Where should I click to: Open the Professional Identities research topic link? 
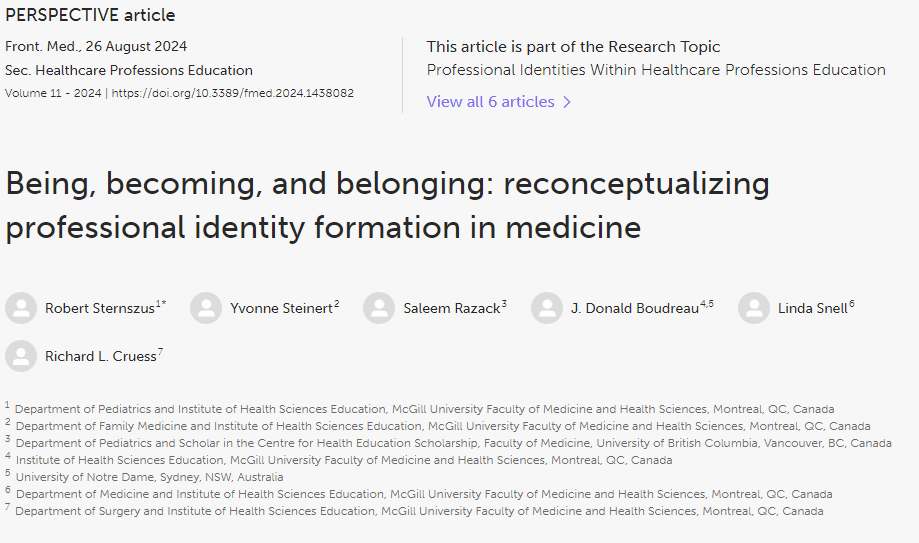(656, 70)
